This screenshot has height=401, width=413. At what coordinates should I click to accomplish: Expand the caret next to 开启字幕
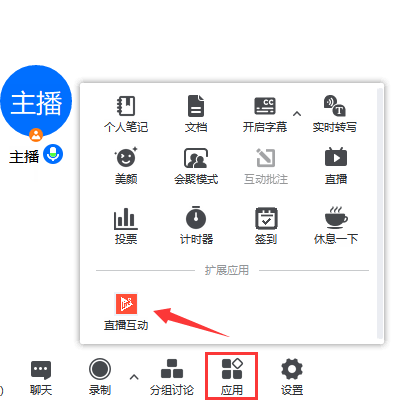pyautogui.click(x=297, y=114)
